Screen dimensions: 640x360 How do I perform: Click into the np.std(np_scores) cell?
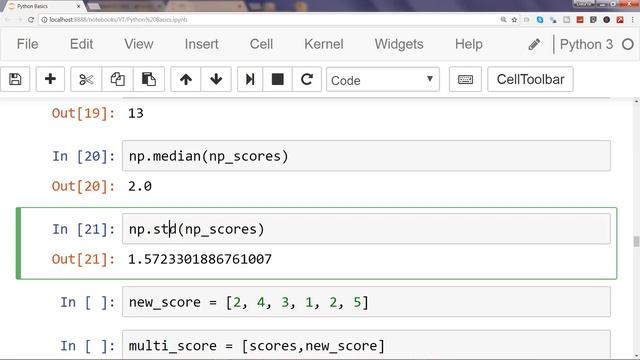coord(366,229)
